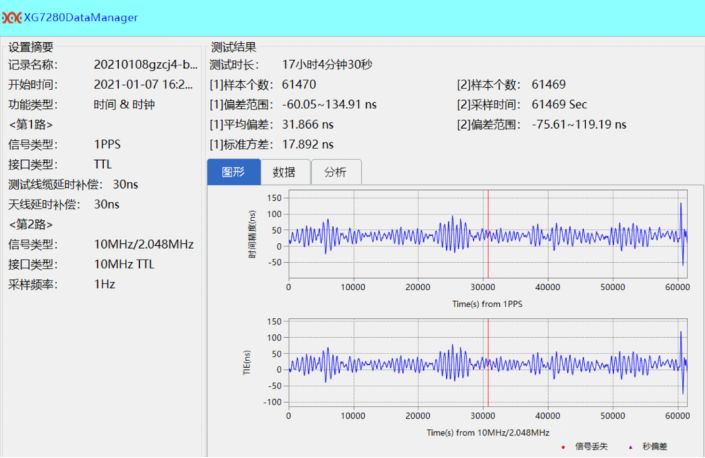Click the XG7280DataManager logo icon in title bar

[x=12, y=17]
